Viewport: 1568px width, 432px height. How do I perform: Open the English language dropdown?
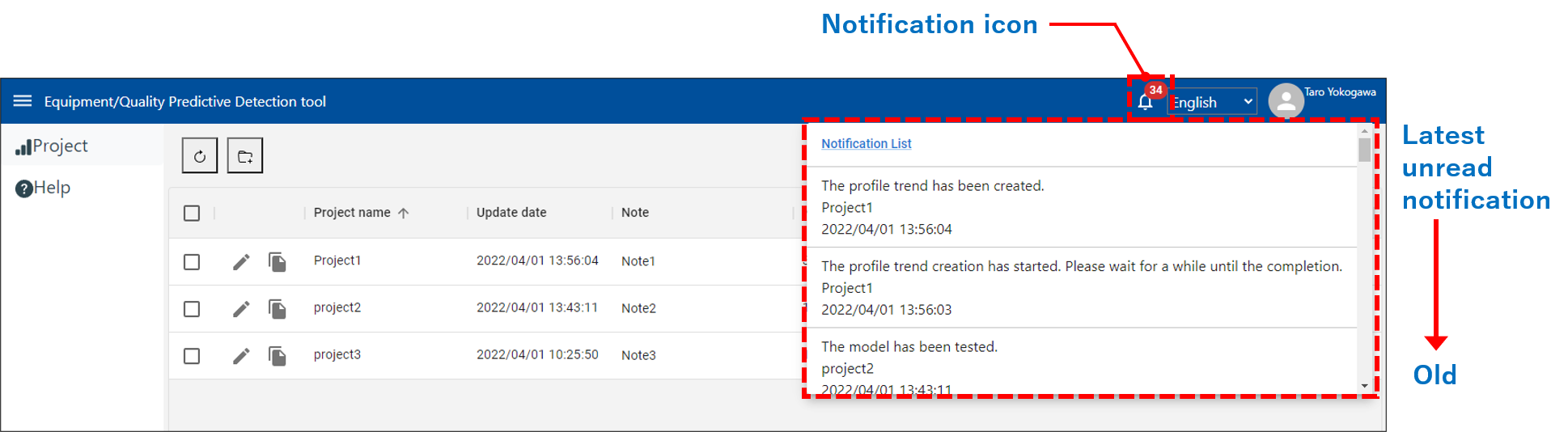pyautogui.click(x=1214, y=102)
